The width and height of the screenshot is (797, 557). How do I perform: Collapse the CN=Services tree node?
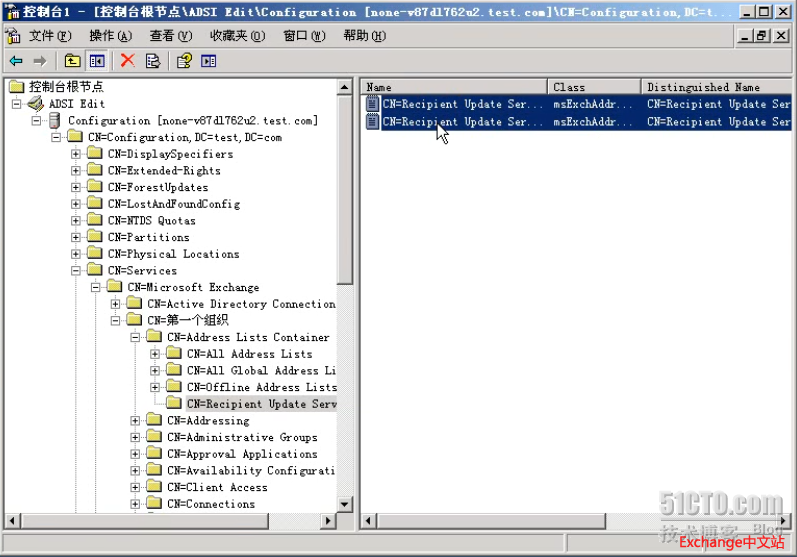(x=76, y=271)
